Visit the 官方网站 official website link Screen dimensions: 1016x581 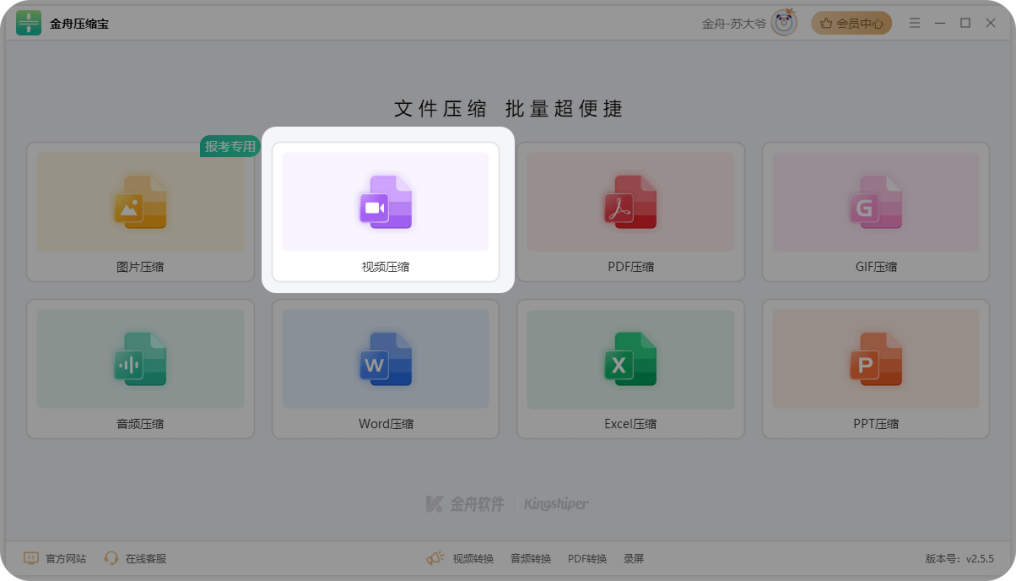point(55,558)
